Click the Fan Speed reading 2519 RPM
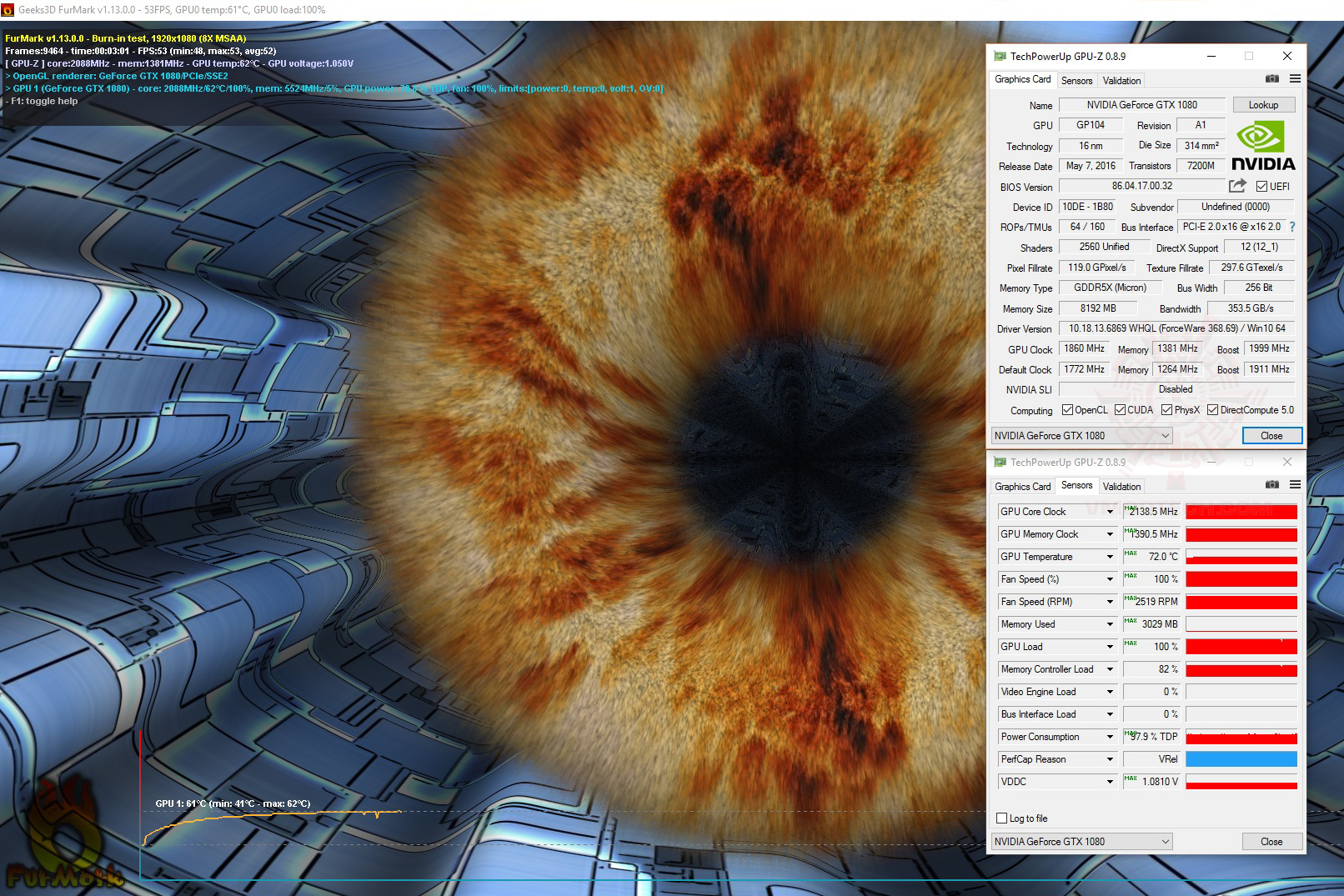This screenshot has width=1344, height=896. pos(1151,602)
